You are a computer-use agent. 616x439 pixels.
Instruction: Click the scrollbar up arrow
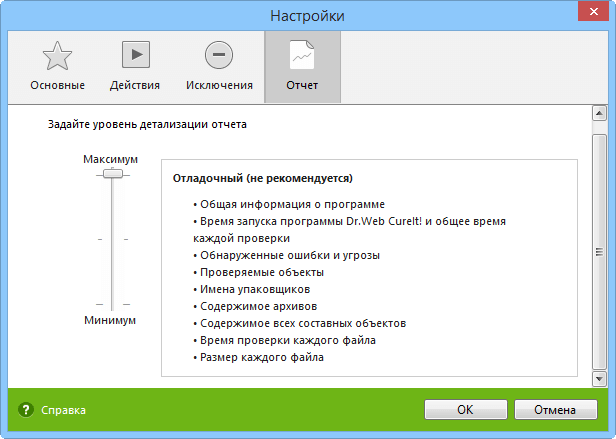[599, 114]
